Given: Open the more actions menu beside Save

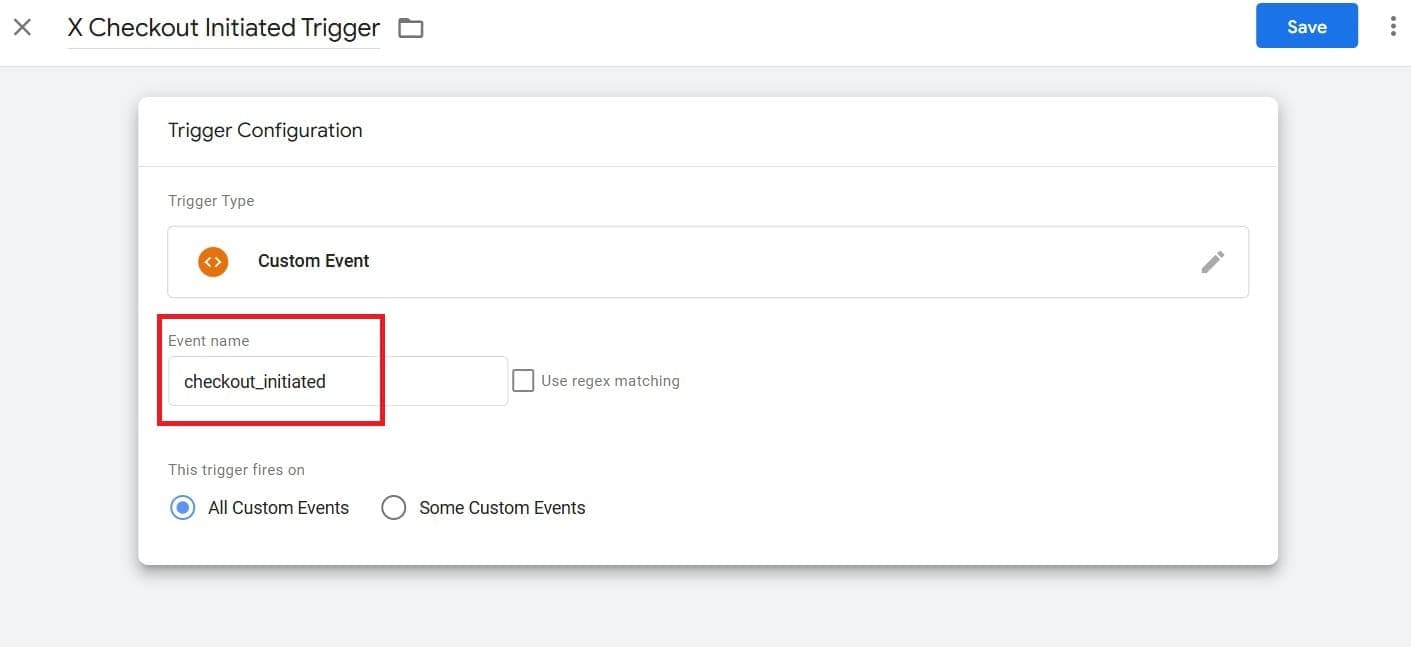Looking at the screenshot, I should click(1393, 25).
